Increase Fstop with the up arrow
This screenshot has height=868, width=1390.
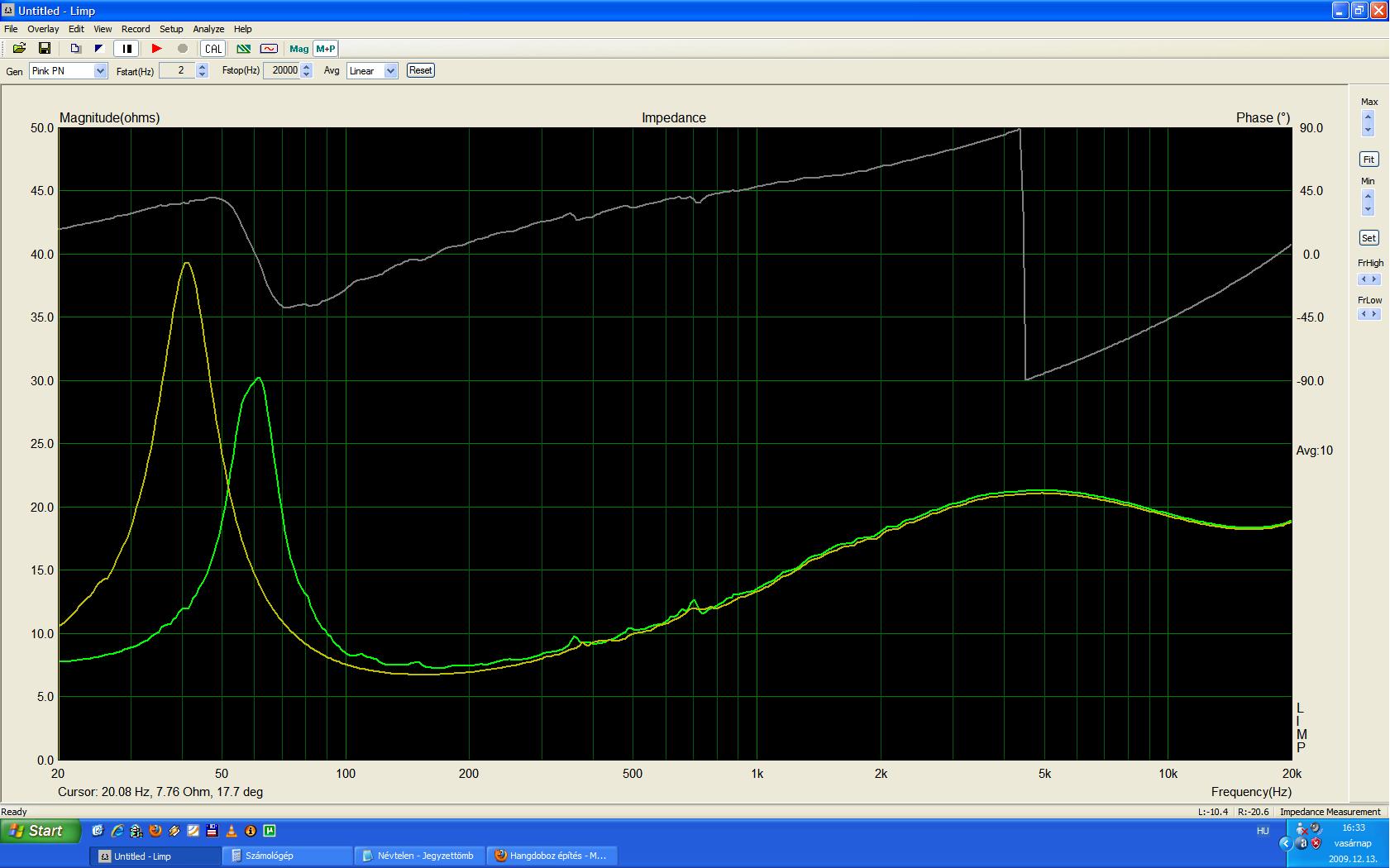click(x=307, y=67)
